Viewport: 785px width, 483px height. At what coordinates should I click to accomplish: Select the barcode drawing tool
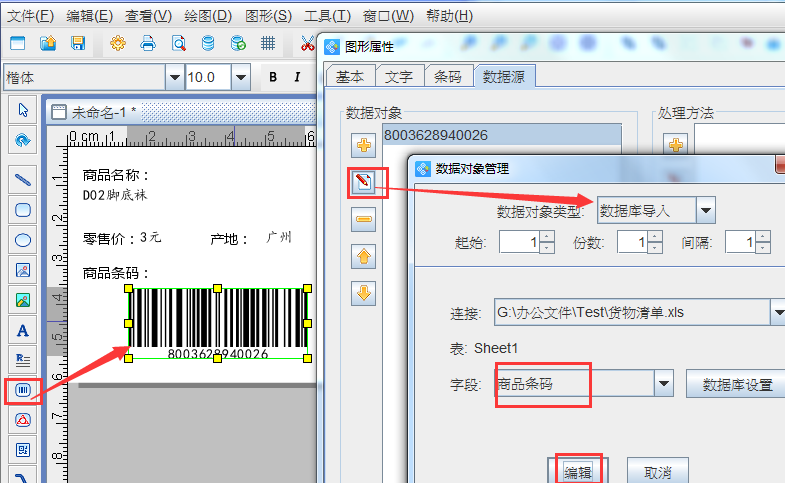[x=22, y=391]
